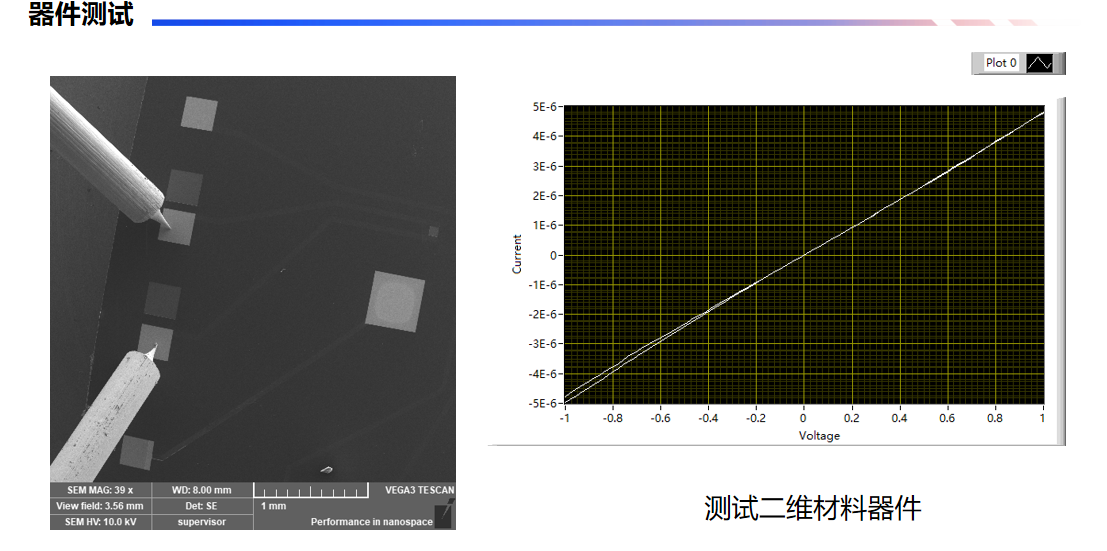Click the Voltage x-axis label
The width and height of the screenshot is (1107, 551).
[x=819, y=436]
